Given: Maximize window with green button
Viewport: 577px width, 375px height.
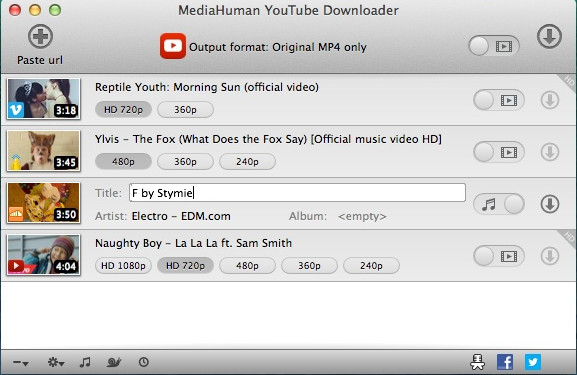Looking at the screenshot, I should (55, 10).
